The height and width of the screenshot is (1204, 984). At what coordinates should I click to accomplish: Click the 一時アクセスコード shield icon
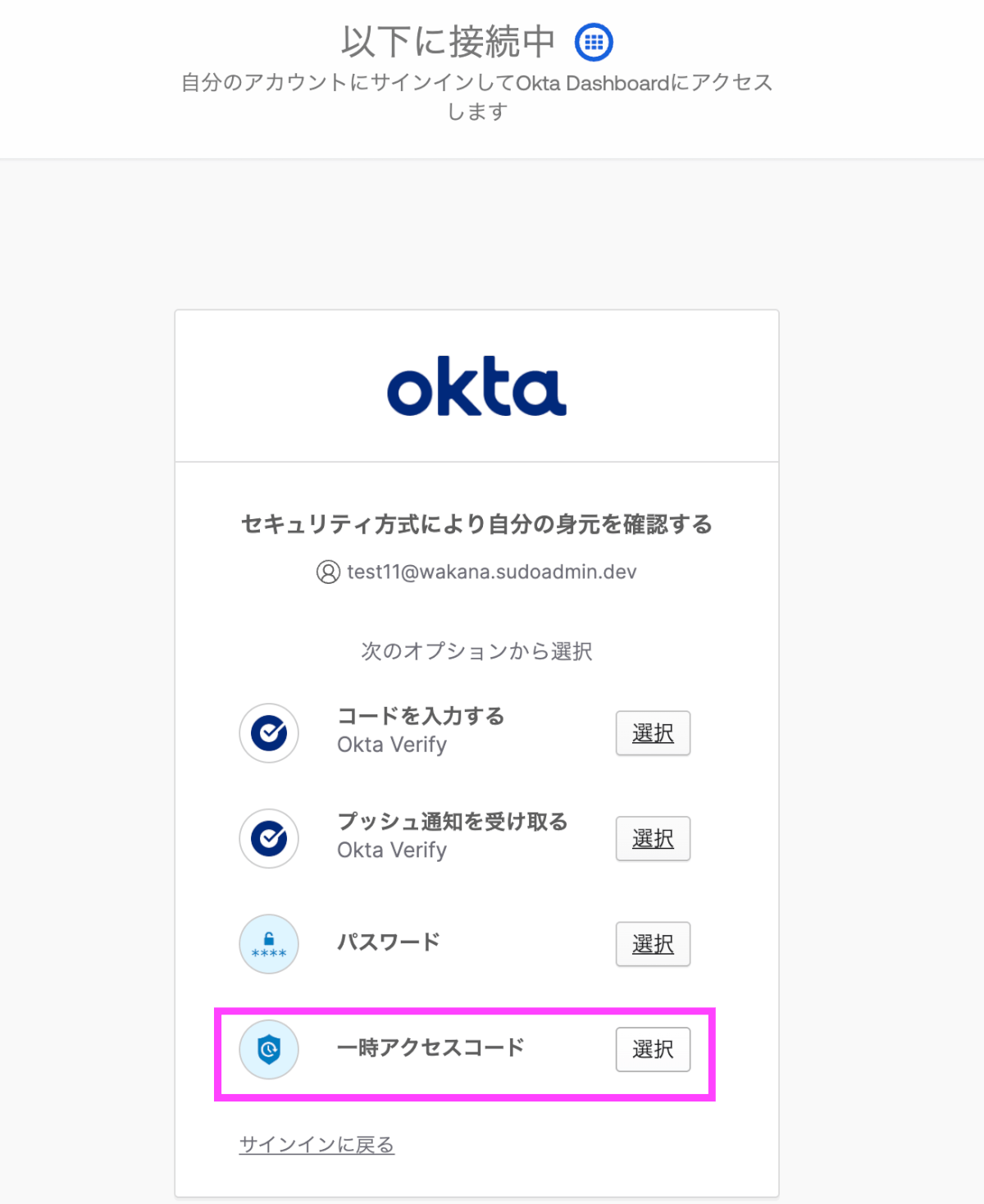point(269,1049)
